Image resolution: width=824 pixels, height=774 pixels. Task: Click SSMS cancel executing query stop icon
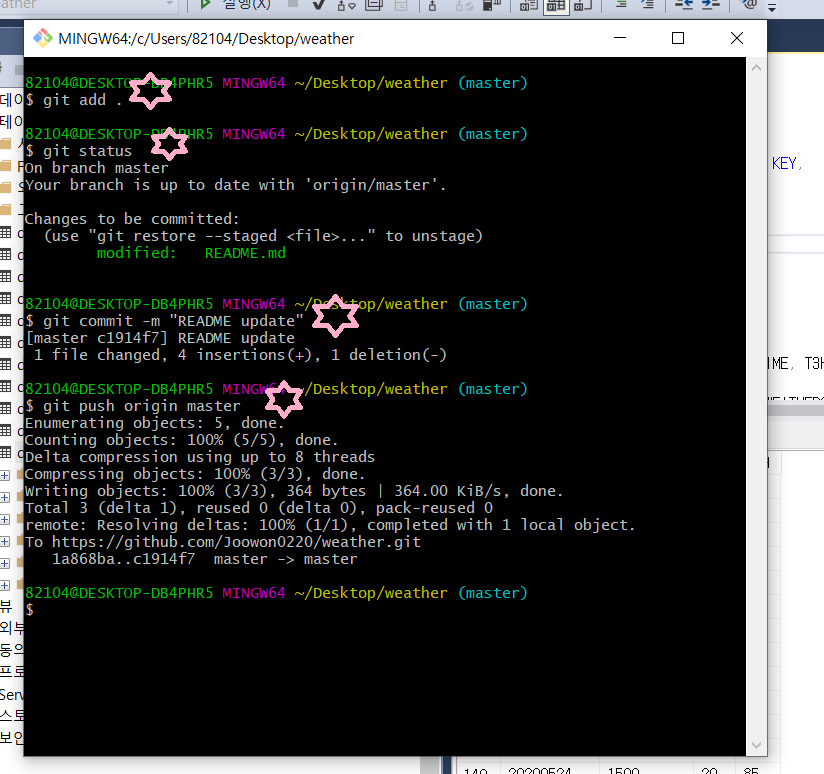293,4
